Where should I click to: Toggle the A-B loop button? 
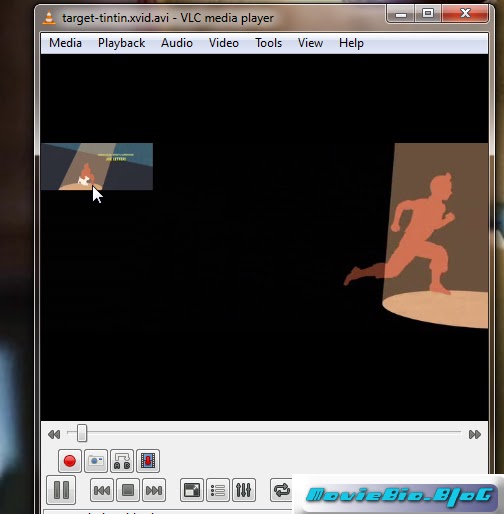pyautogui.click(x=122, y=461)
